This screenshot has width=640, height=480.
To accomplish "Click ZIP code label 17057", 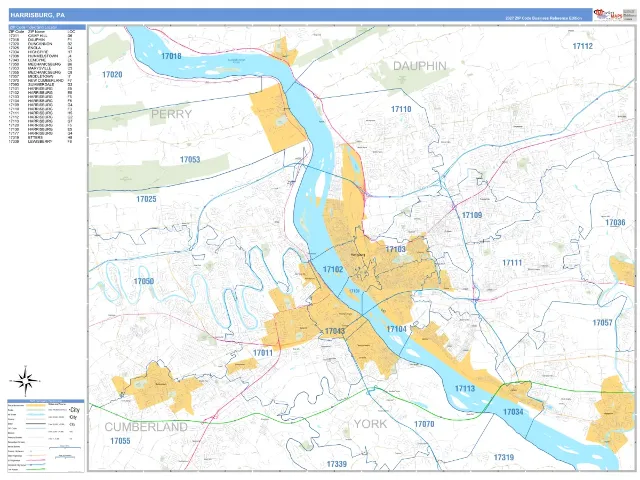I will pyautogui.click(x=602, y=322).
